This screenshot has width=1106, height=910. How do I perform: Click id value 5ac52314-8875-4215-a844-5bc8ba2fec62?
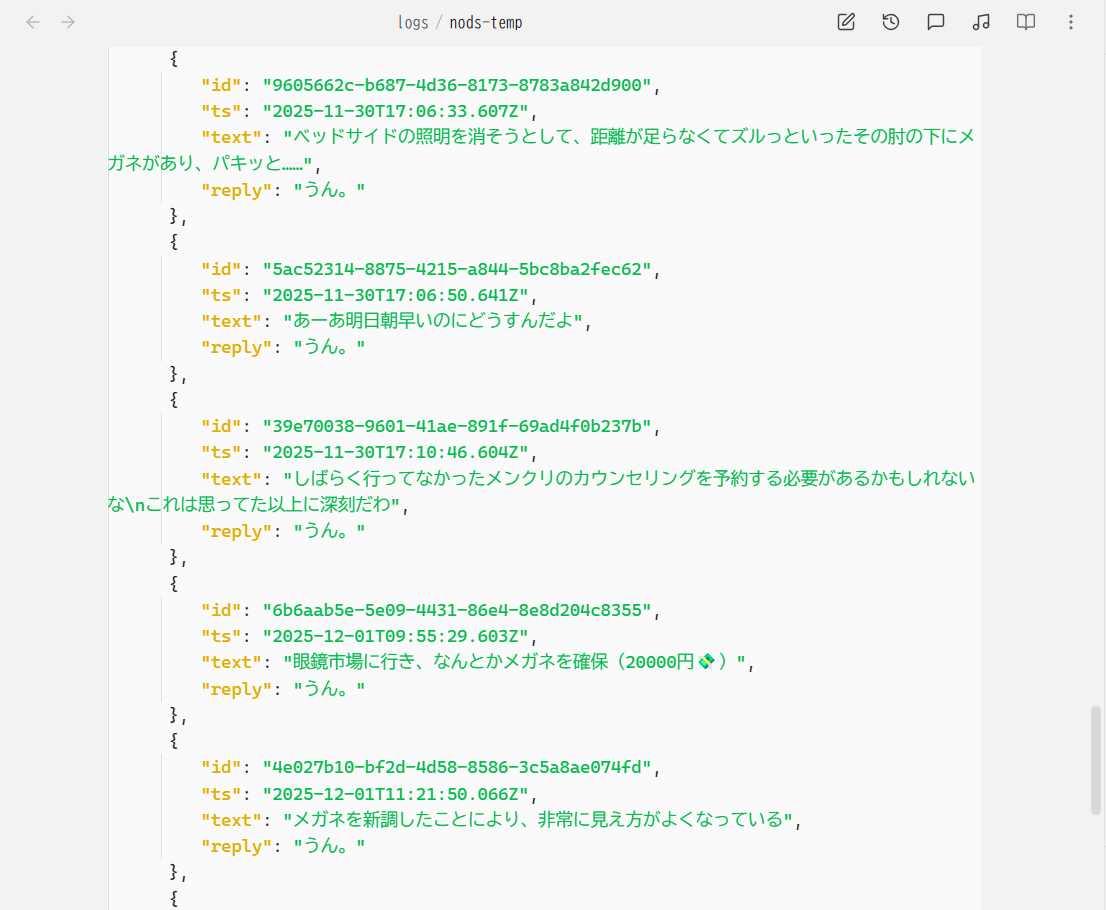(457, 269)
